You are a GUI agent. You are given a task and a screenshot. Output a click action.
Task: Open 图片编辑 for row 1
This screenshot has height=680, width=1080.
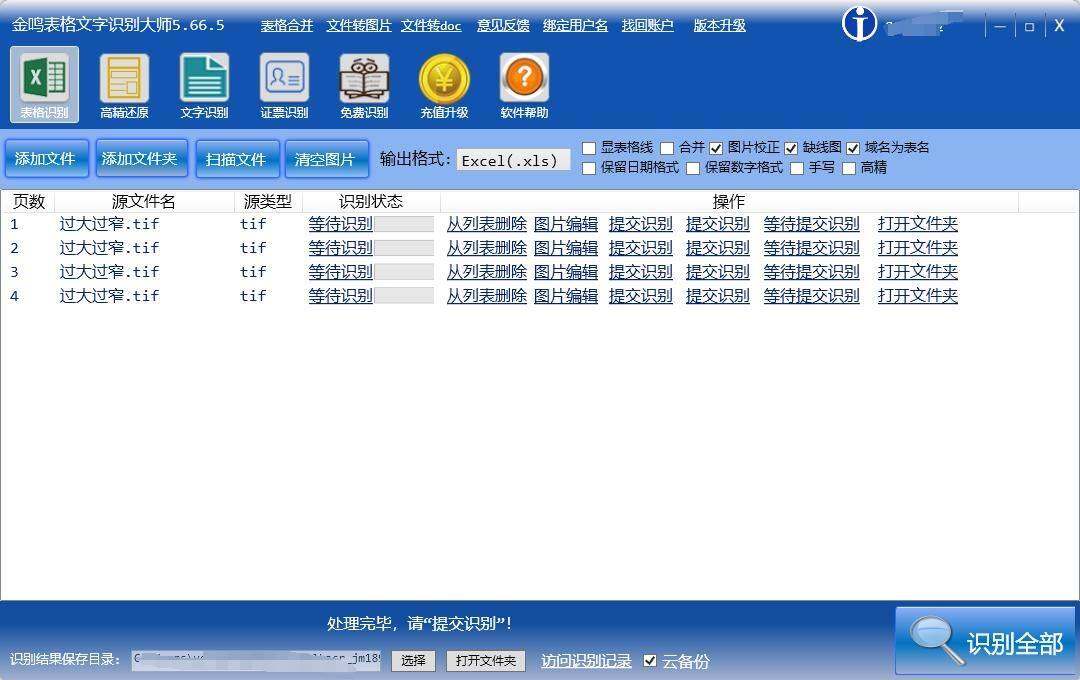(565, 224)
